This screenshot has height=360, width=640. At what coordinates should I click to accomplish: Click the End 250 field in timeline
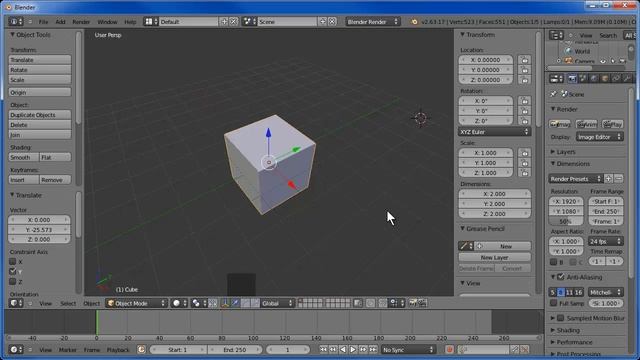[x=235, y=350]
